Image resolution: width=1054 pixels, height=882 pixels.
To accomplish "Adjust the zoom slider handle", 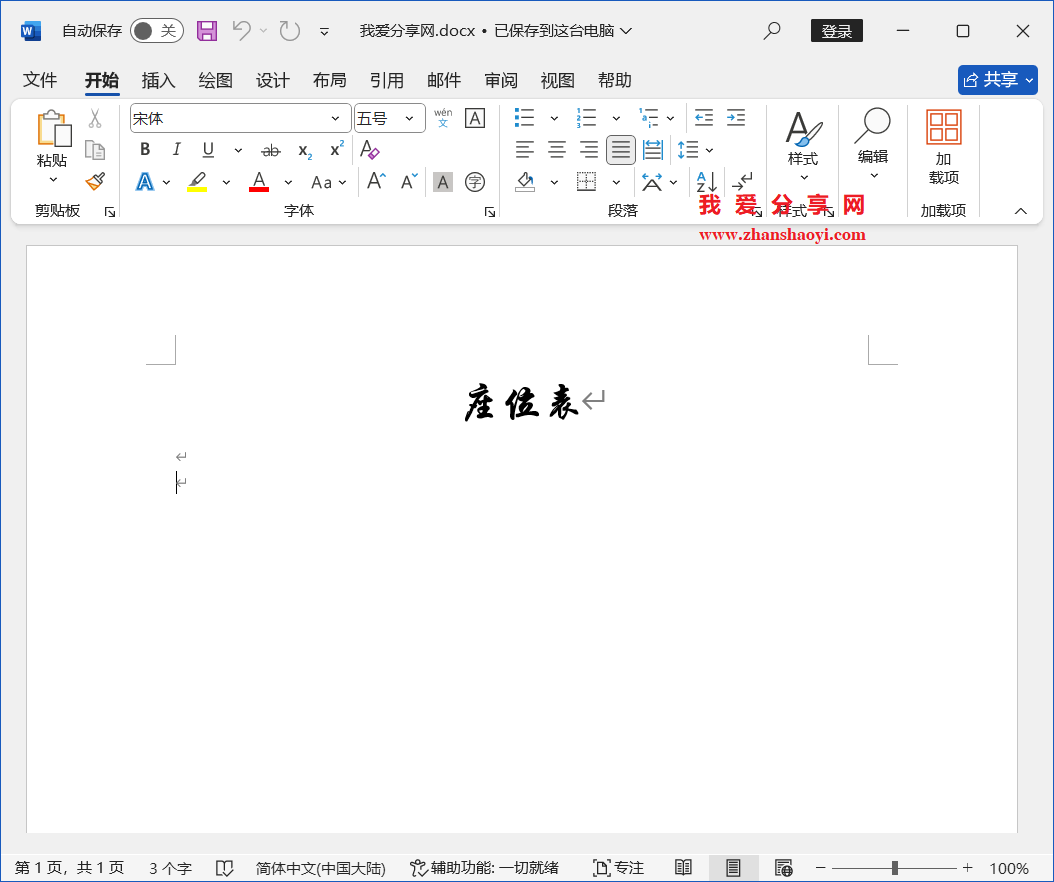I will pos(895,868).
